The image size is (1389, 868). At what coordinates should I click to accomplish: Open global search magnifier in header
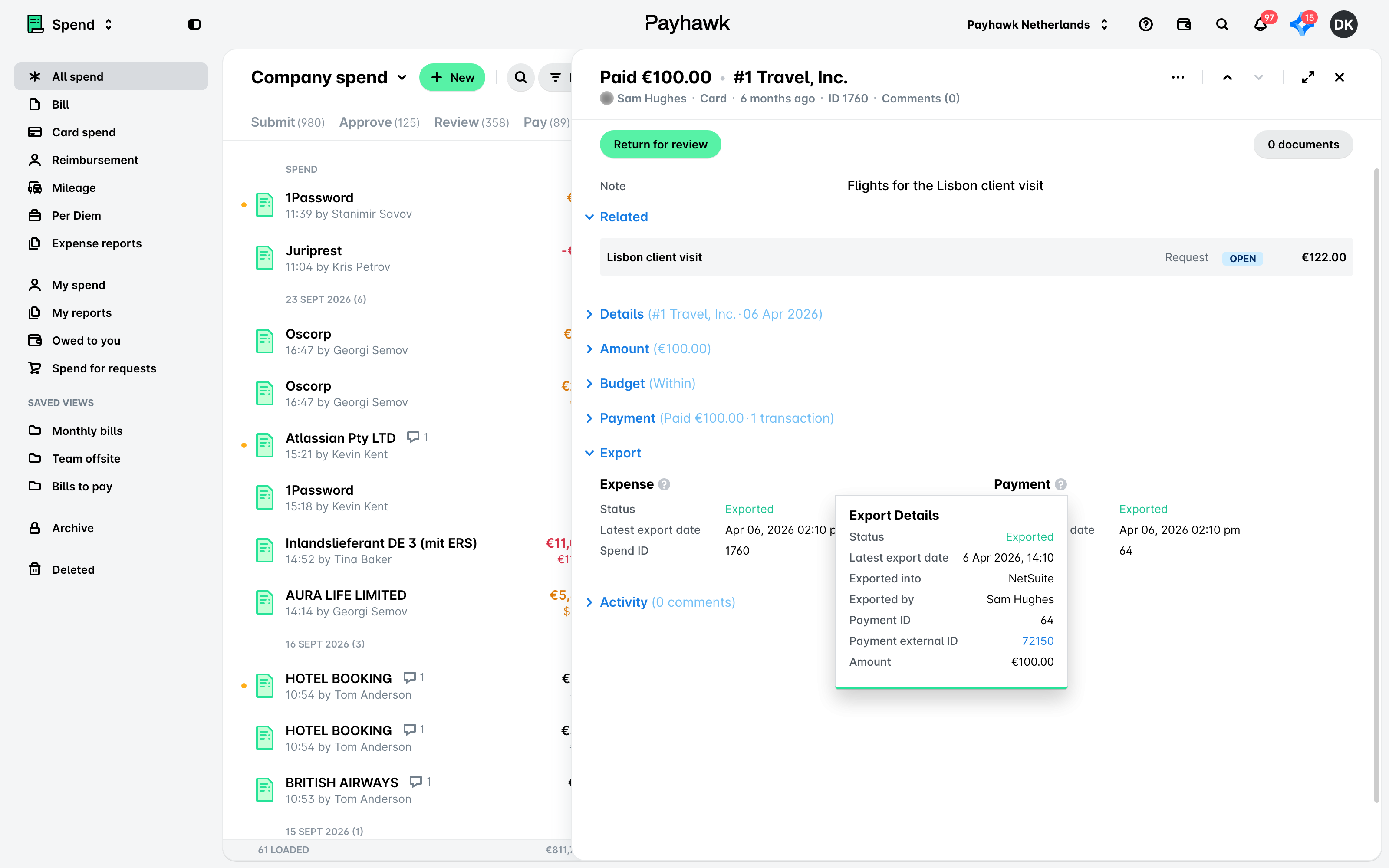click(1222, 25)
